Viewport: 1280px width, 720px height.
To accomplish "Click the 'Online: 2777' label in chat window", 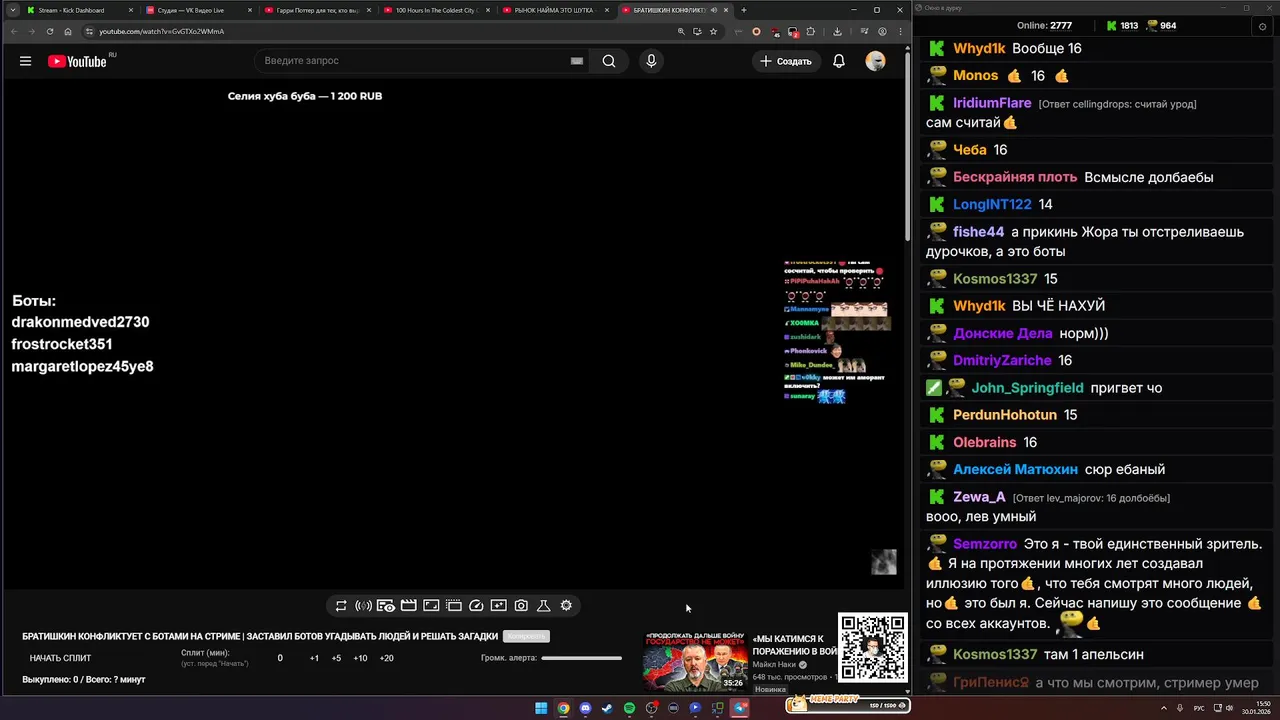I will [x=1044, y=26].
